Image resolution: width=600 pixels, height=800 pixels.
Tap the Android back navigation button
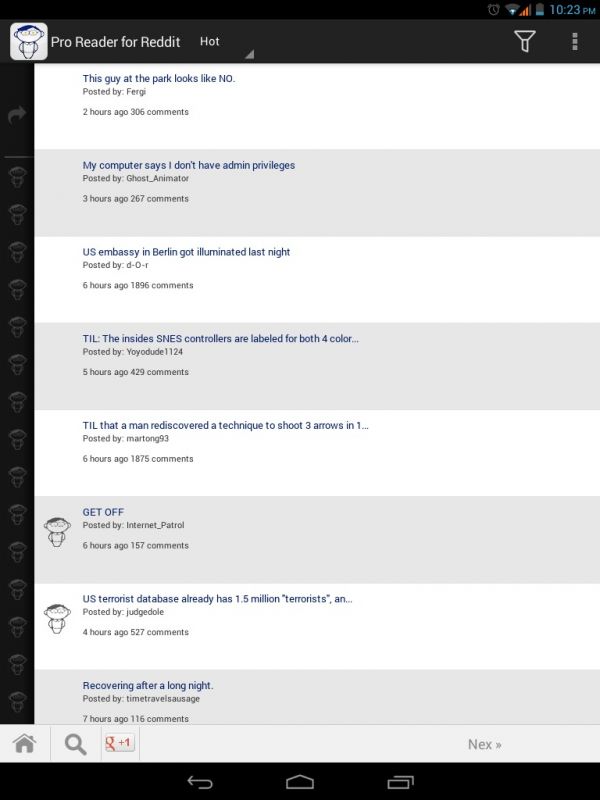tap(199, 782)
